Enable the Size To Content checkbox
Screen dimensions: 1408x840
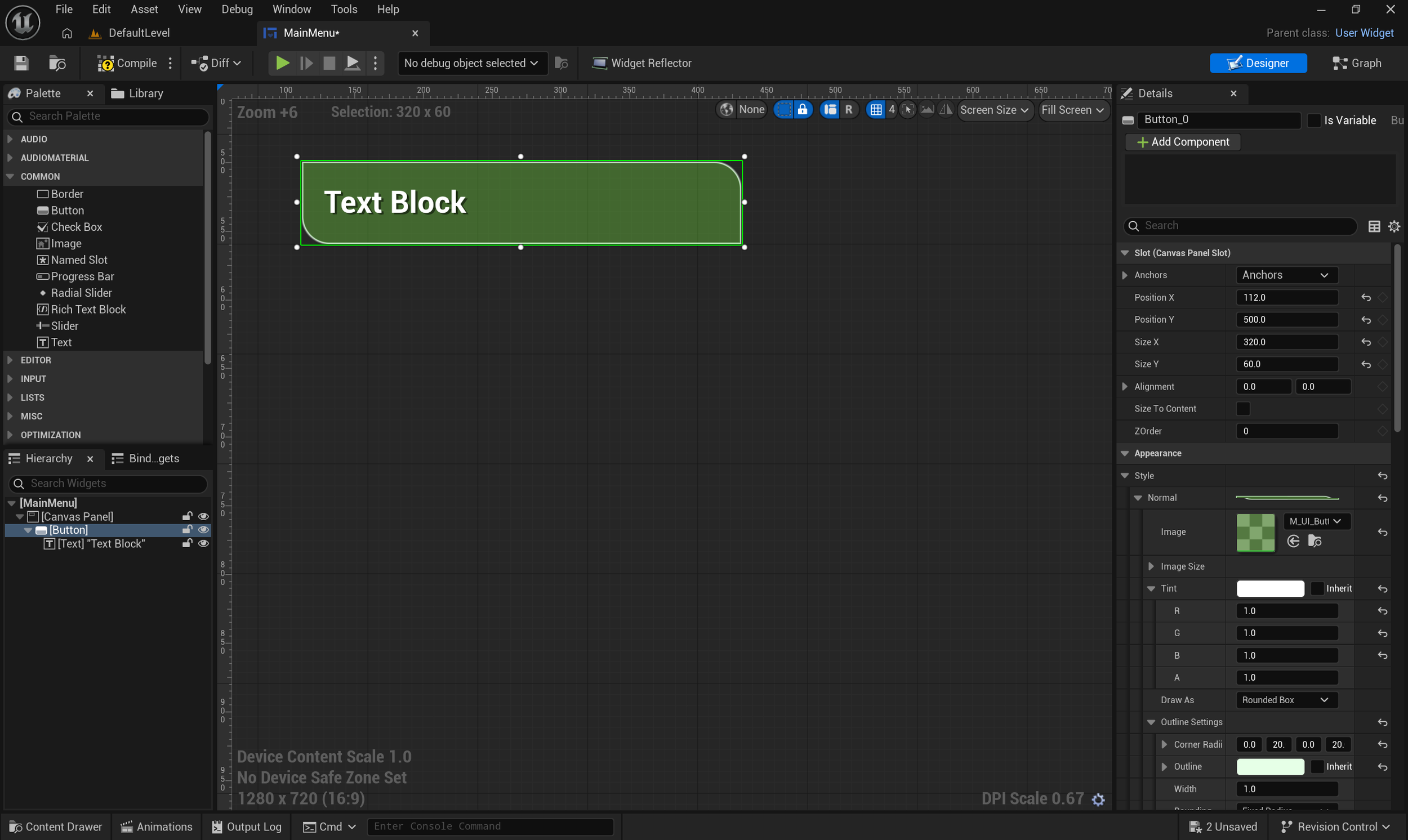[x=1242, y=409]
